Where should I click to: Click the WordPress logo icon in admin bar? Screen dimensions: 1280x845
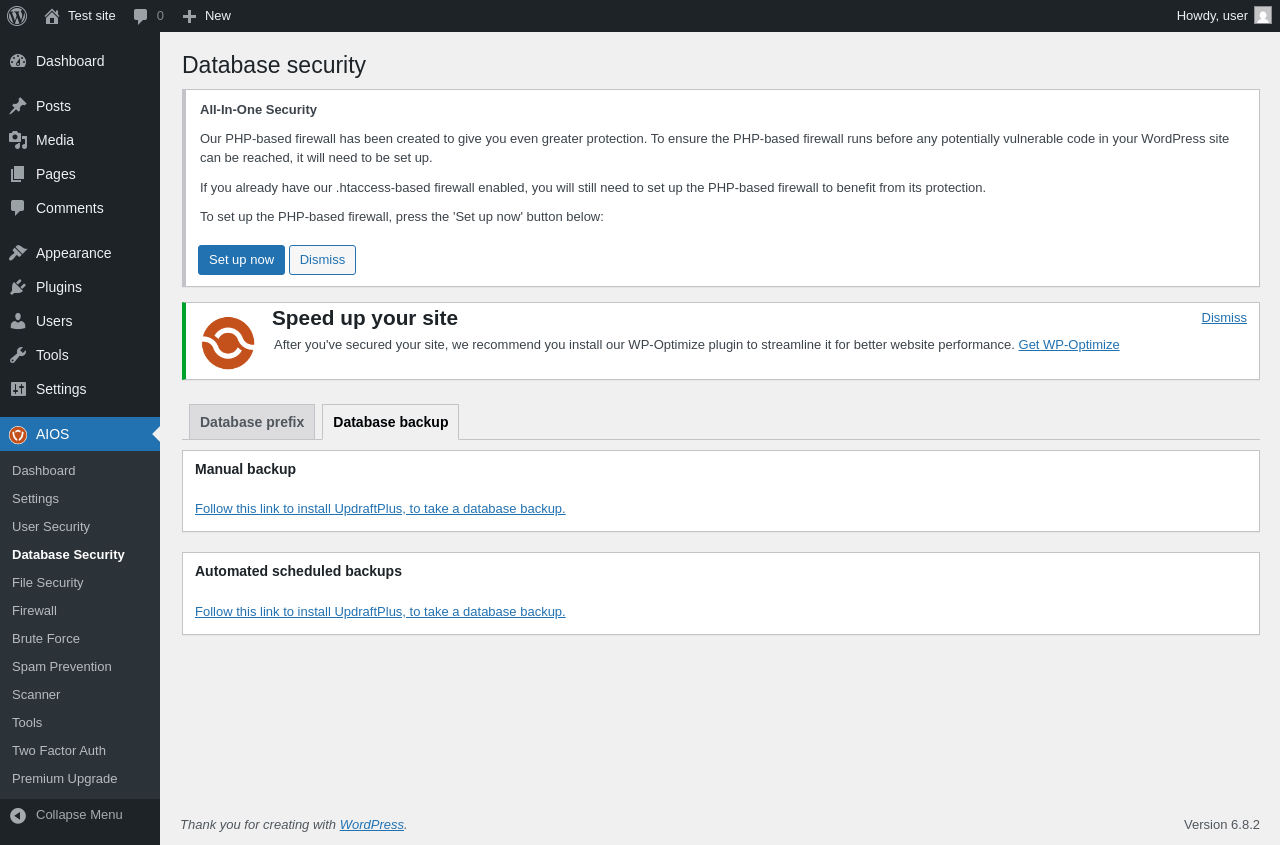coord(17,16)
